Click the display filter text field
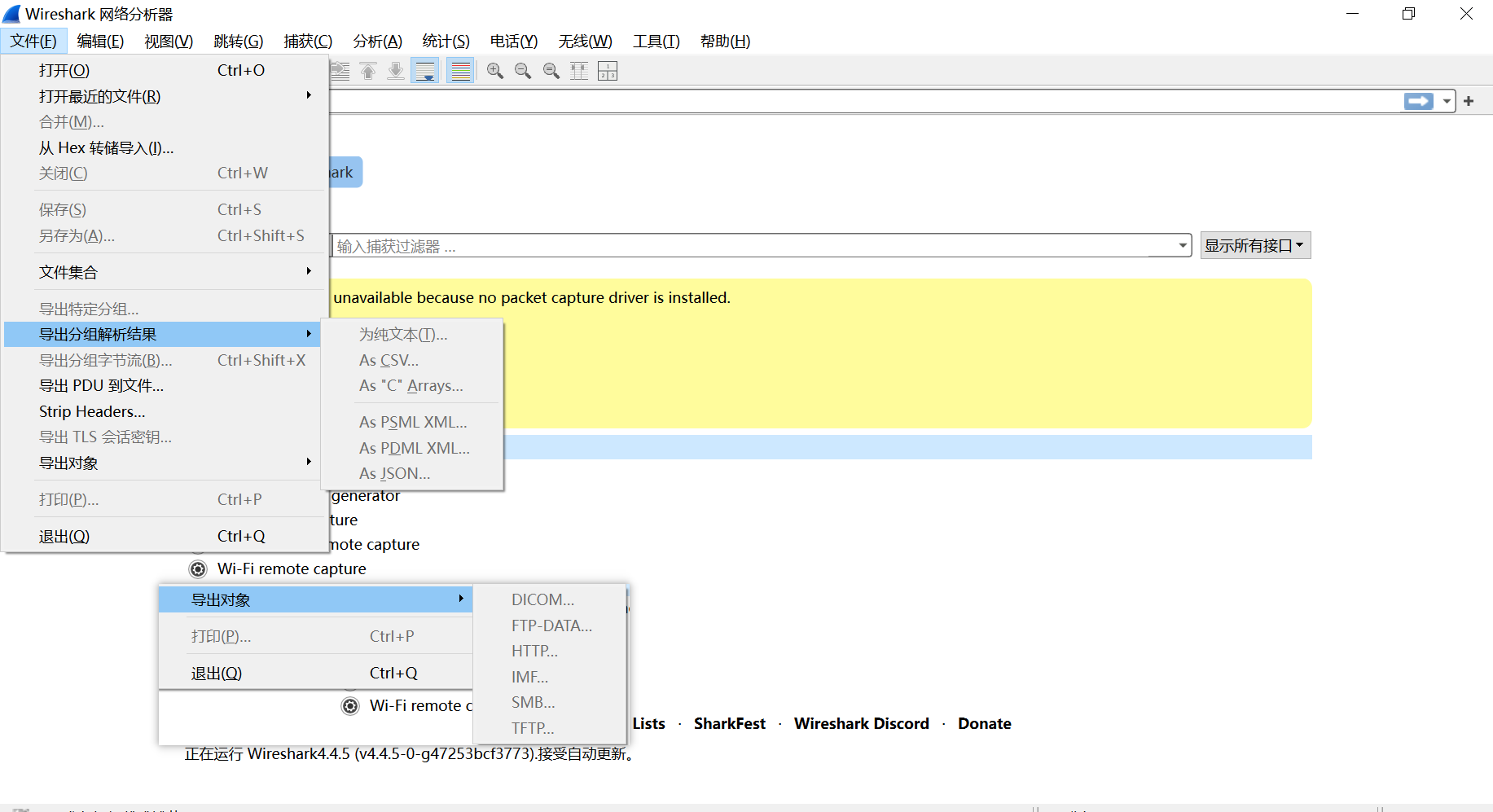This screenshot has width=1493, height=812. (x=865, y=101)
